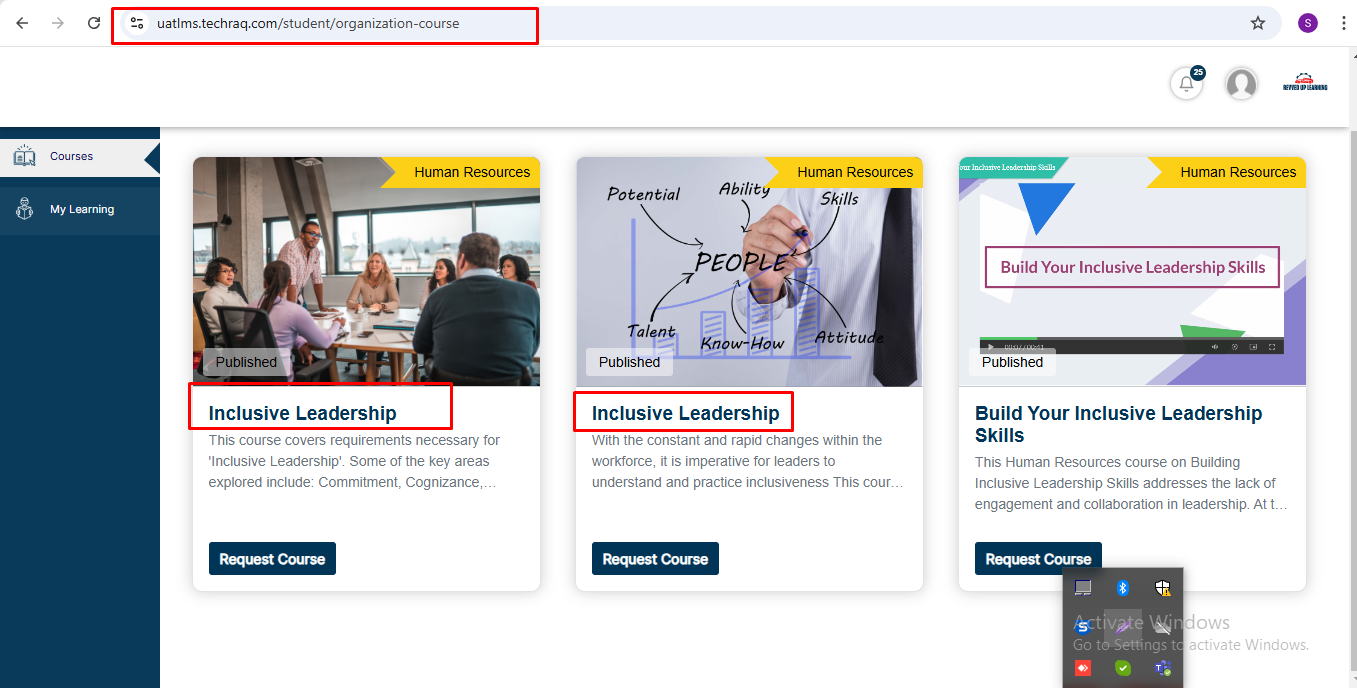Bookmark this page with the star icon

click(1258, 23)
